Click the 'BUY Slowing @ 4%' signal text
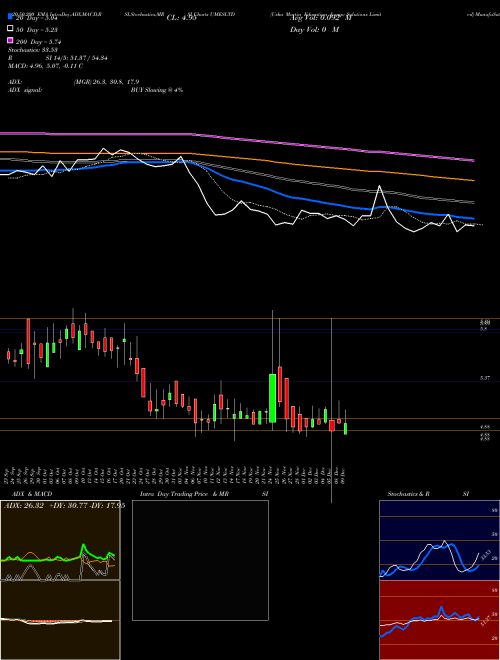Screen dimensions: 500x660 pyautogui.click(x=157, y=90)
